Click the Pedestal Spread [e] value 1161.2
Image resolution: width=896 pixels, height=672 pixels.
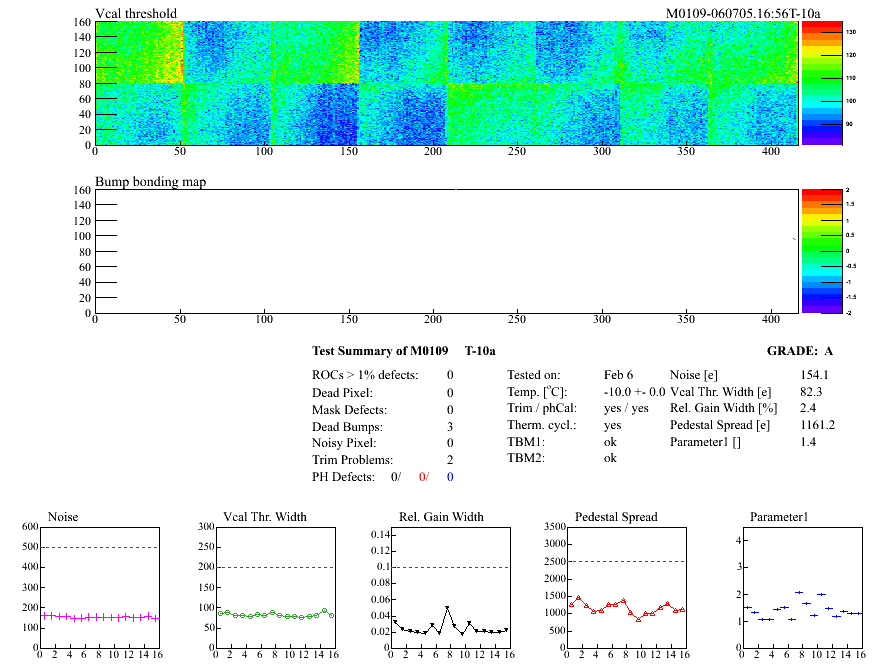tap(818, 426)
